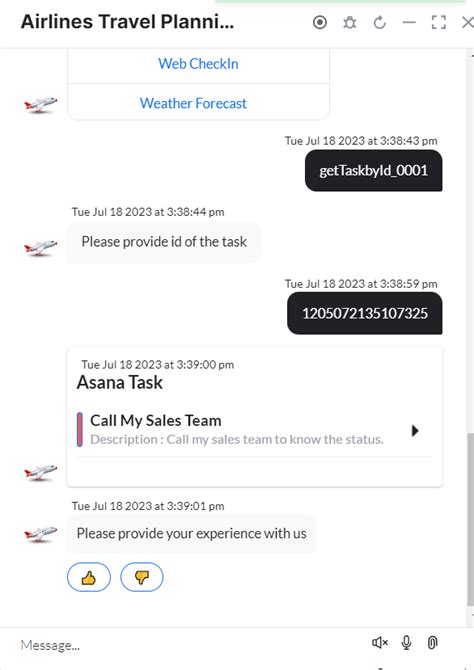Expand the Call My Sales Team arrow
This screenshot has height=670, width=474.
click(415, 430)
